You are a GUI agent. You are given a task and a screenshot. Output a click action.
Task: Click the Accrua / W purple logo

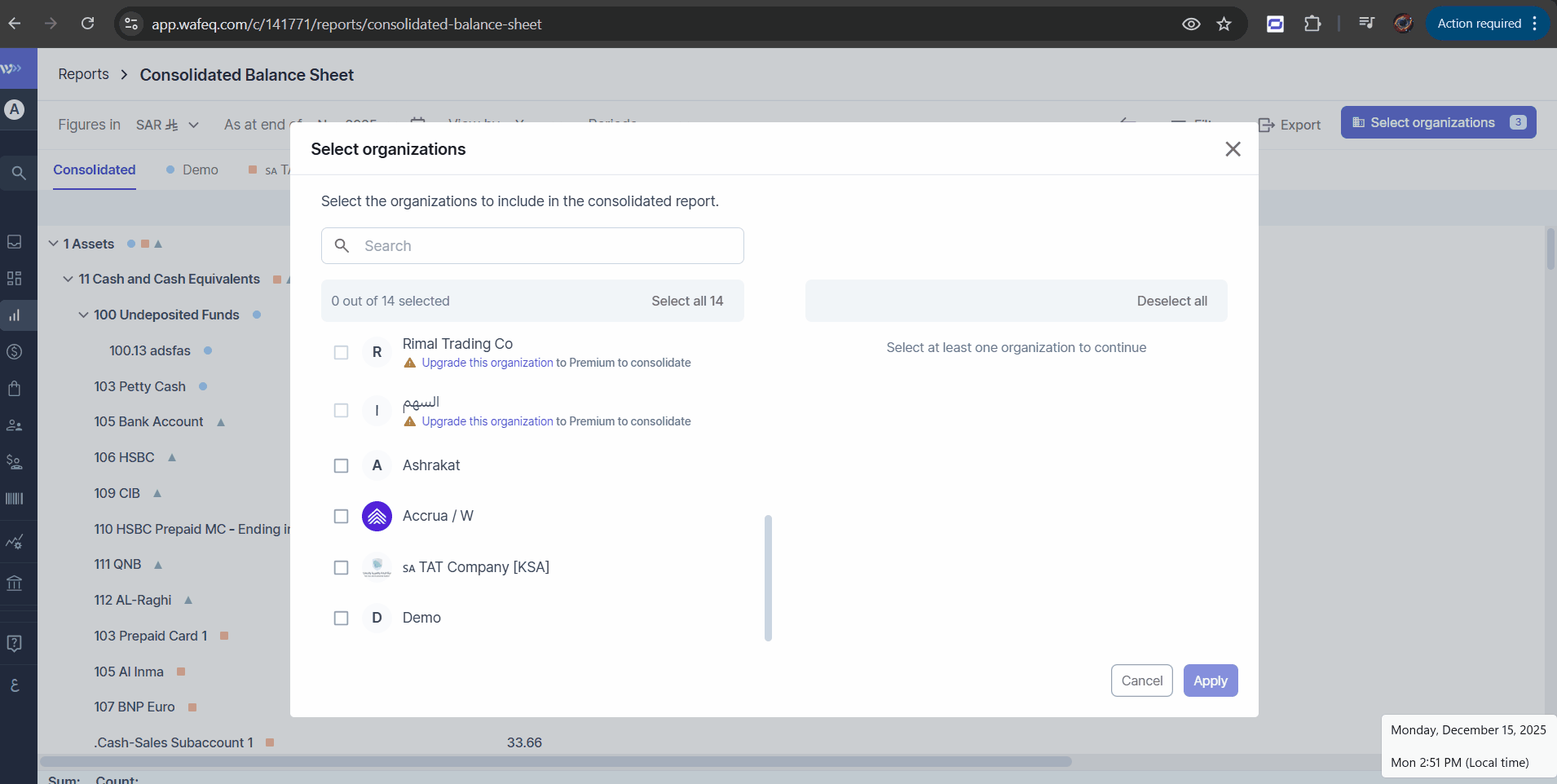tap(377, 517)
